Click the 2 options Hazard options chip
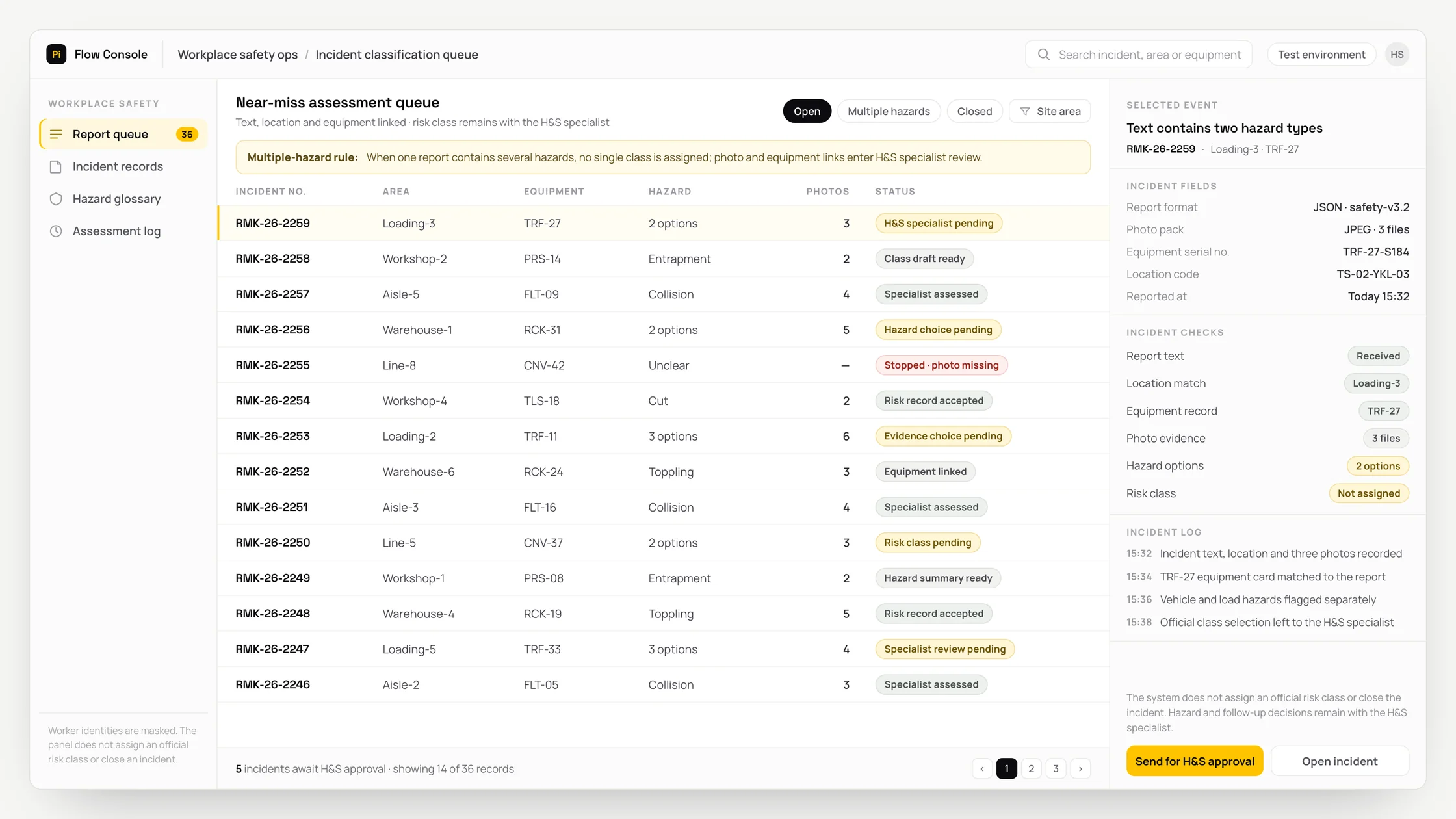Screen dimensions: 1456x819 1378,466
